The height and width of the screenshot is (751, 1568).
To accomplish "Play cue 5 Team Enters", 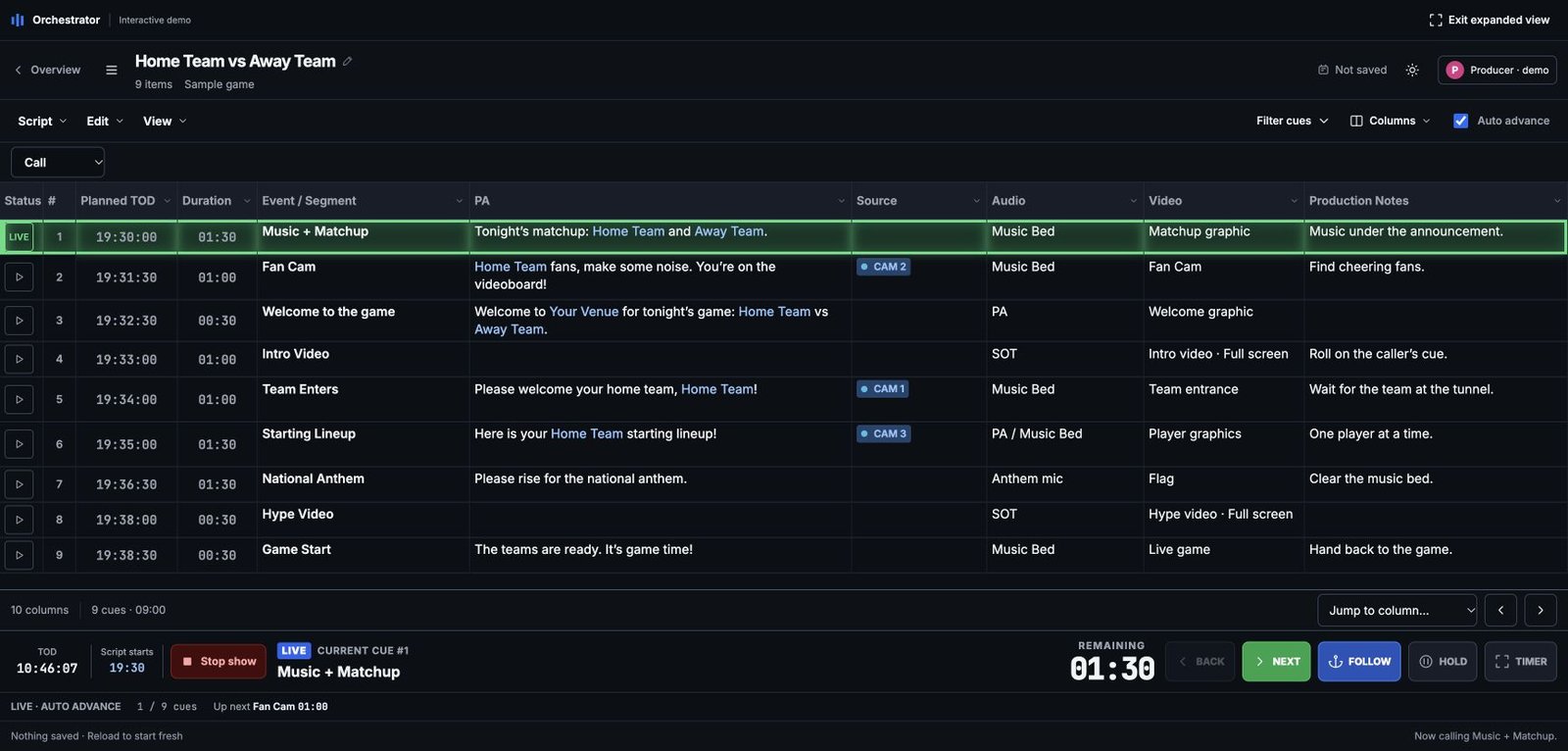I will [x=19, y=400].
